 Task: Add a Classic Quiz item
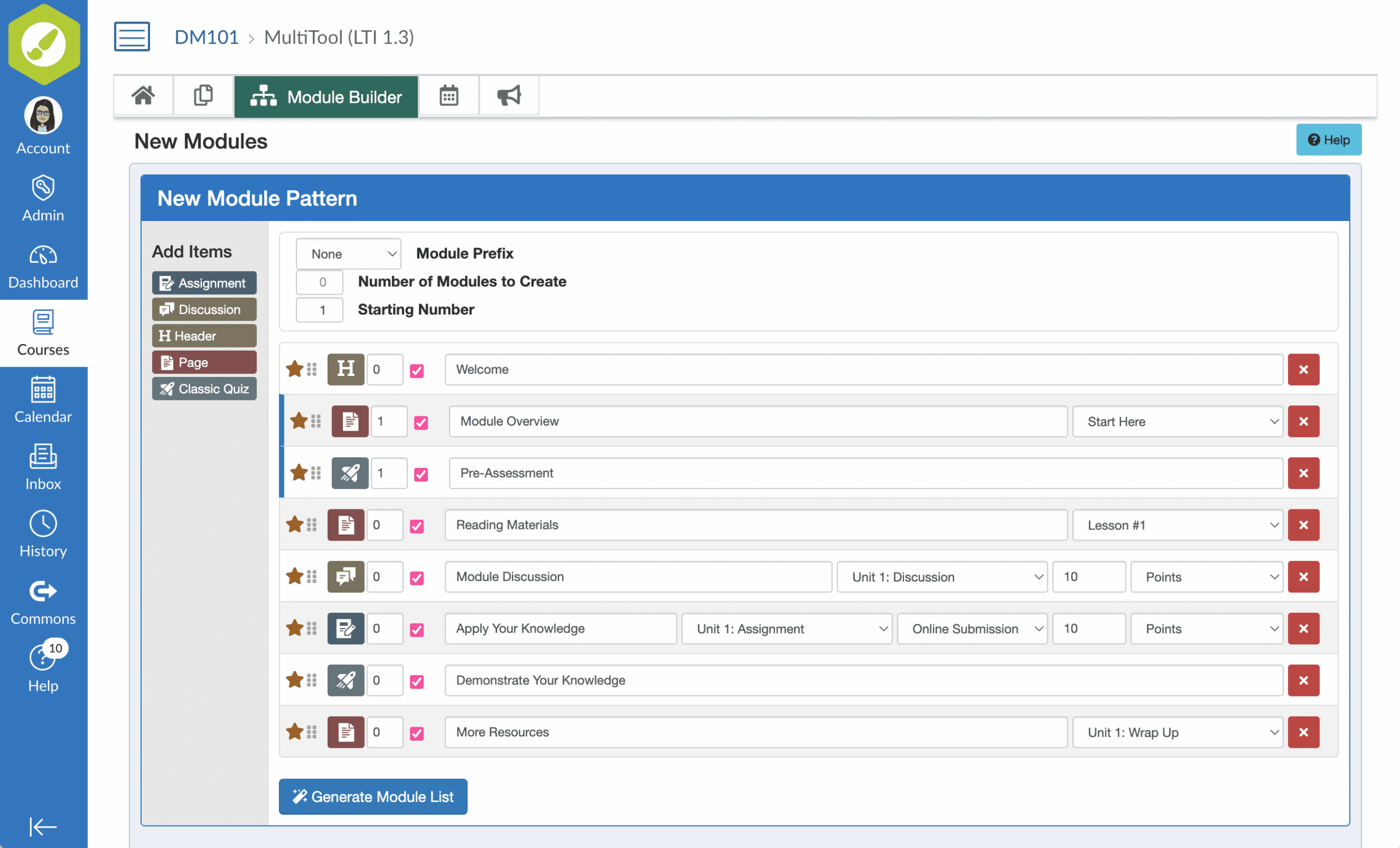click(x=204, y=389)
